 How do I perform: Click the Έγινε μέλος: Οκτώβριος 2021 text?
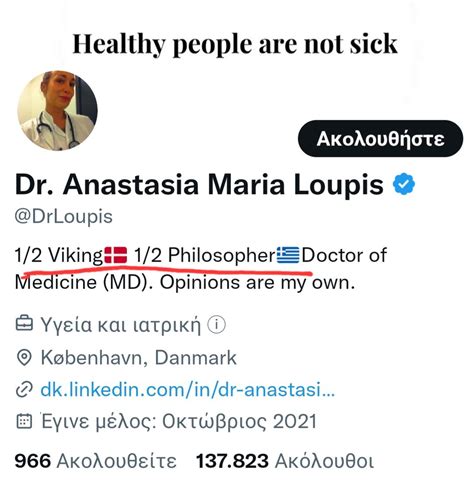pyautogui.click(x=179, y=422)
